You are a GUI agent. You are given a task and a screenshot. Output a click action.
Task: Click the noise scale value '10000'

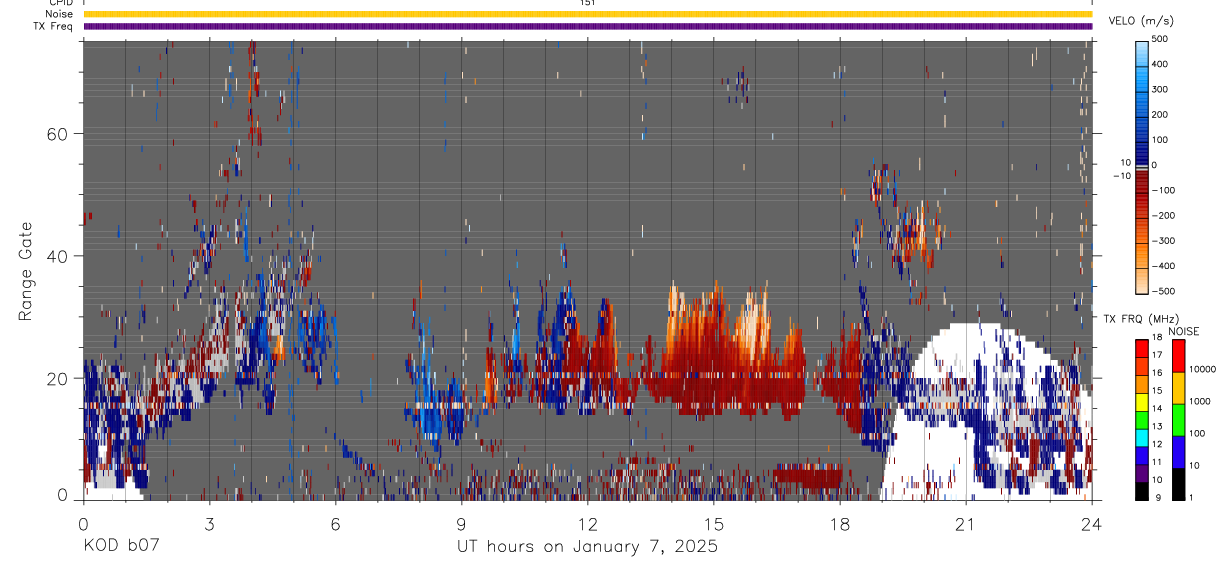point(1202,369)
